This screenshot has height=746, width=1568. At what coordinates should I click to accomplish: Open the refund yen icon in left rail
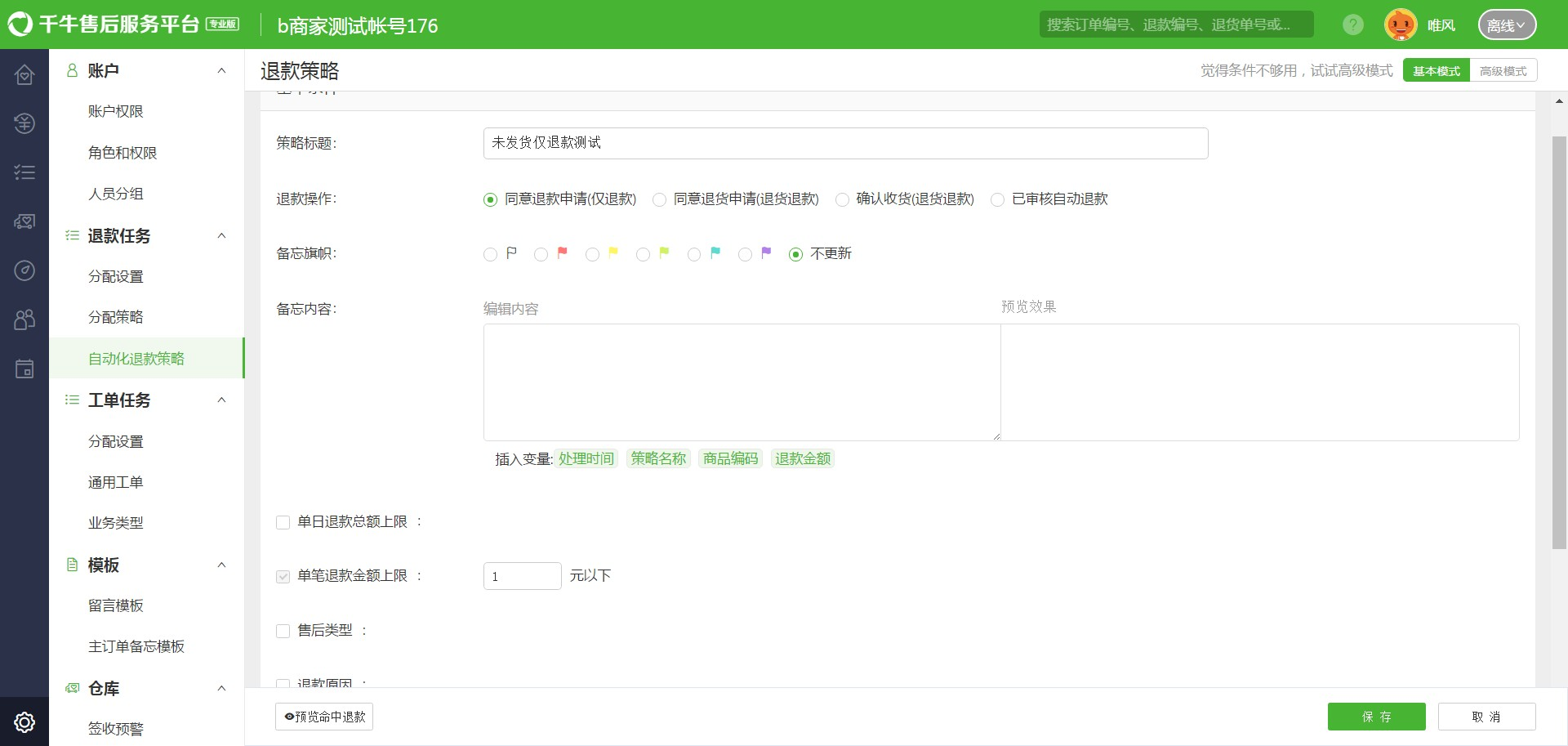[24, 123]
